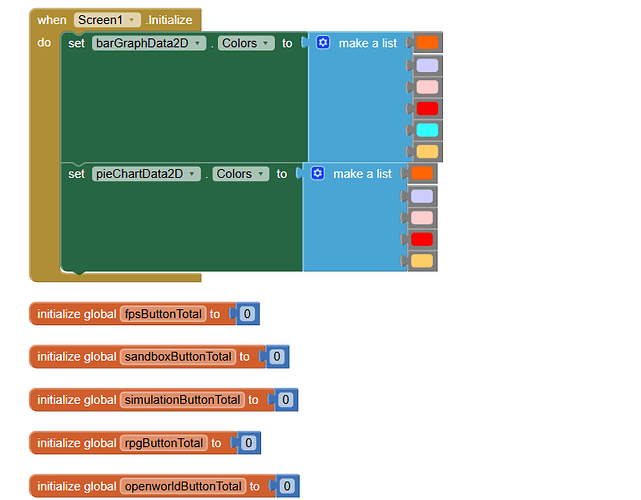Viewport: 641px width, 500px height.
Task: Select 'make a list' text in barGraphData2D block
Action: coord(368,43)
